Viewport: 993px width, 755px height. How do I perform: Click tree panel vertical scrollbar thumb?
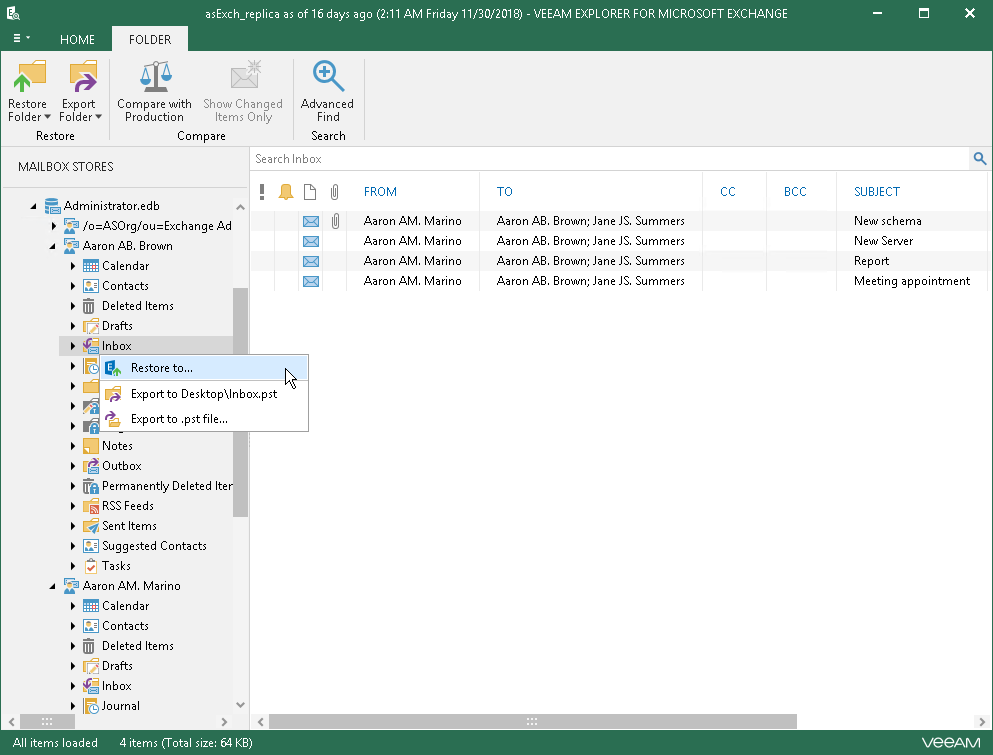point(240,402)
